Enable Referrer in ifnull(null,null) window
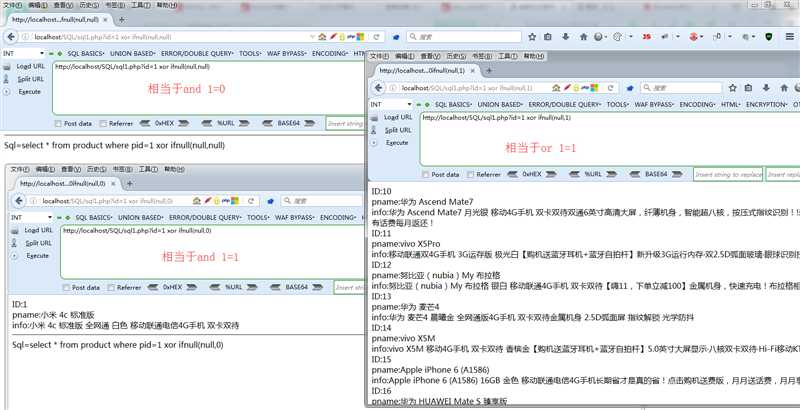The image size is (800, 410). [x=104, y=123]
